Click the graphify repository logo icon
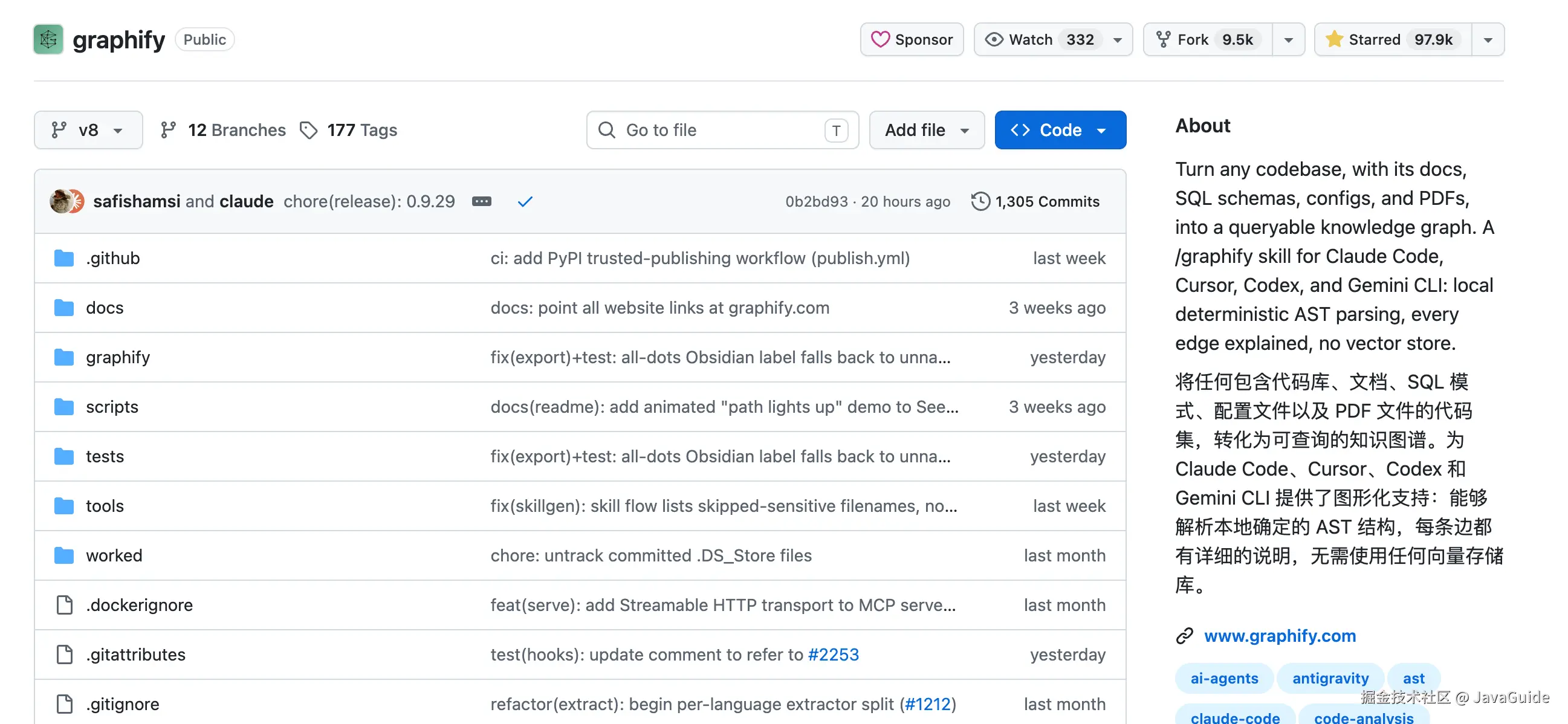This screenshot has width=1568, height=724. 48,39
